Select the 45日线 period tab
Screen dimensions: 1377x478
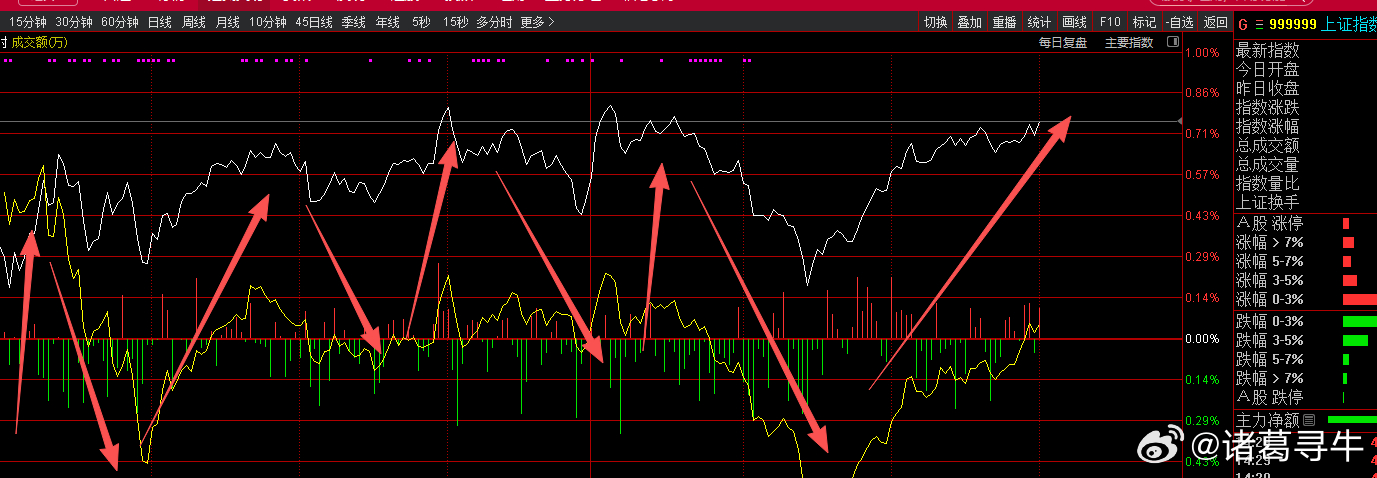314,22
